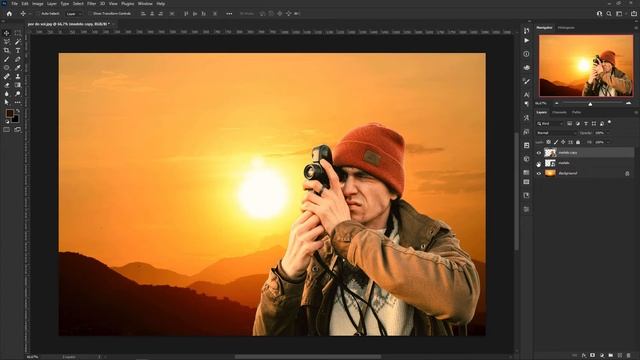The width and height of the screenshot is (640, 360).
Task: Open the File menu
Action: tap(14, 4)
